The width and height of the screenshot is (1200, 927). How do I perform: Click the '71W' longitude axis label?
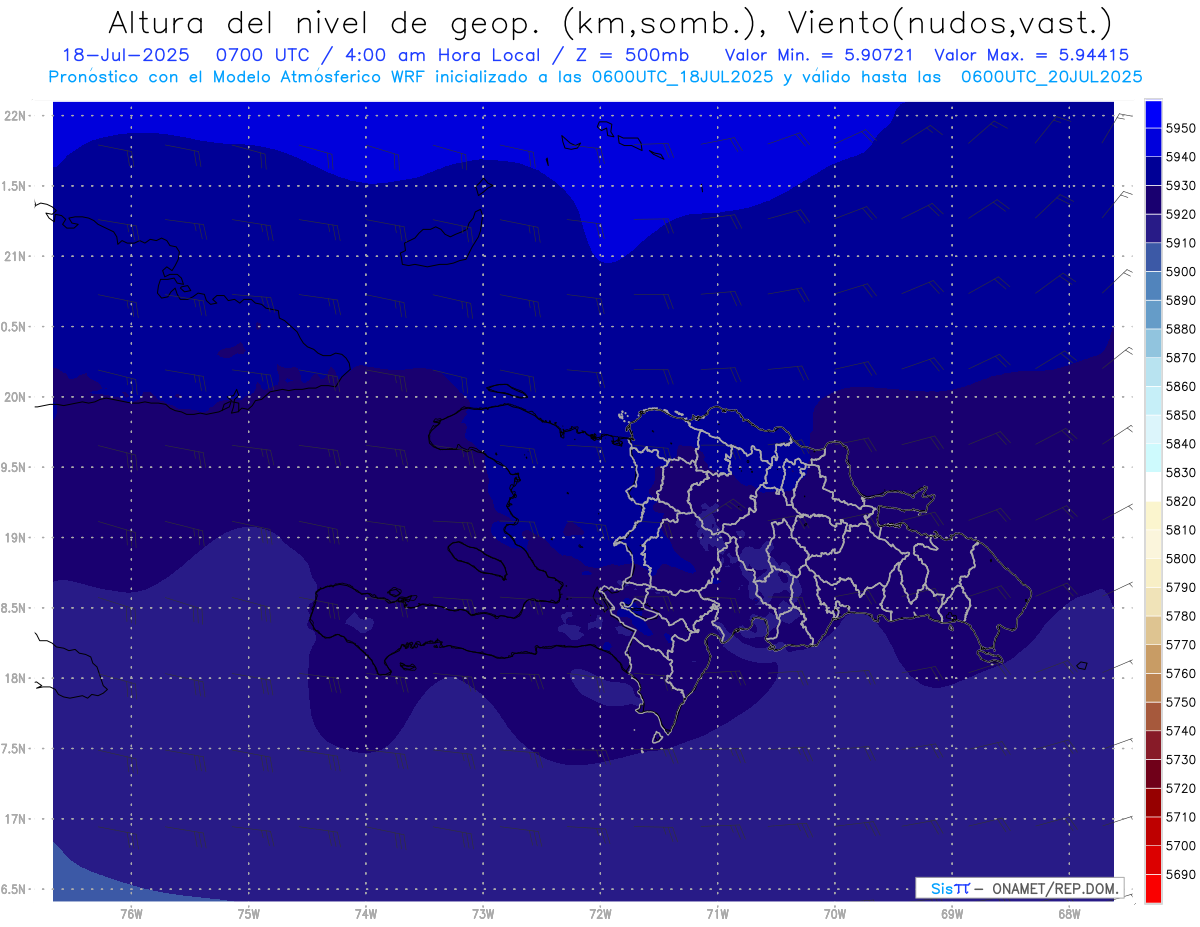717,914
